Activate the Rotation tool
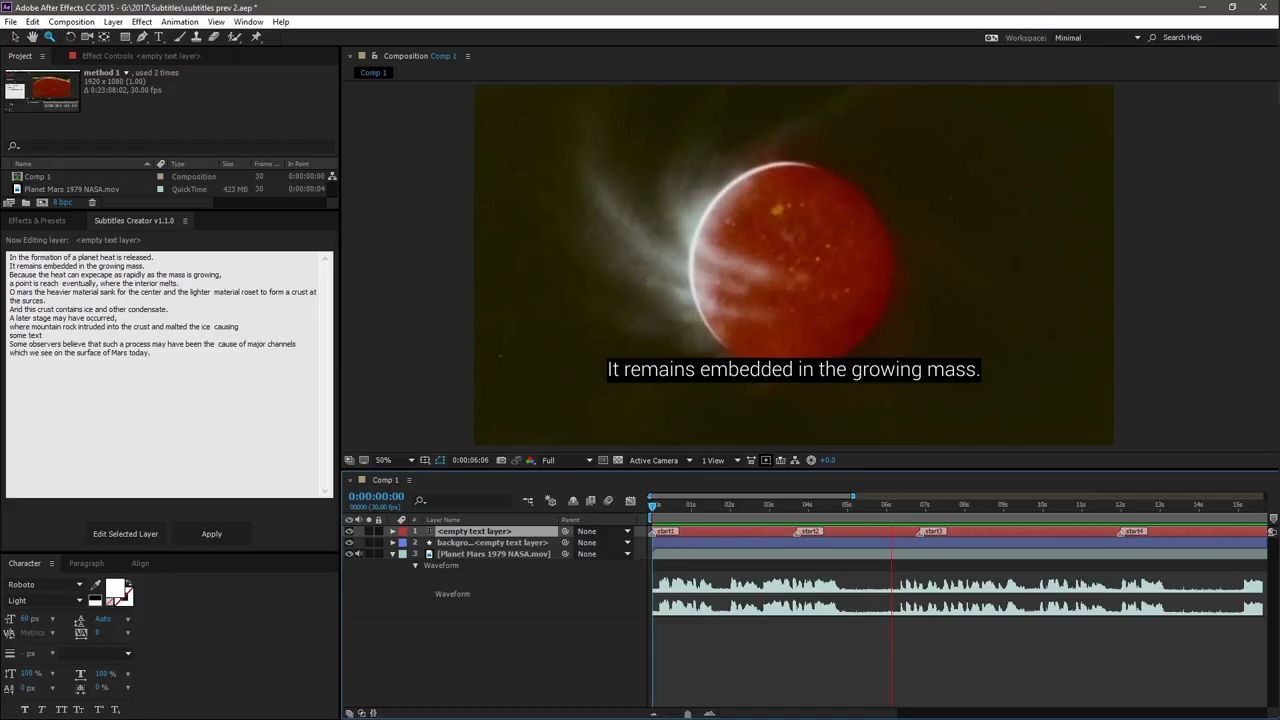 [x=71, y=37]
